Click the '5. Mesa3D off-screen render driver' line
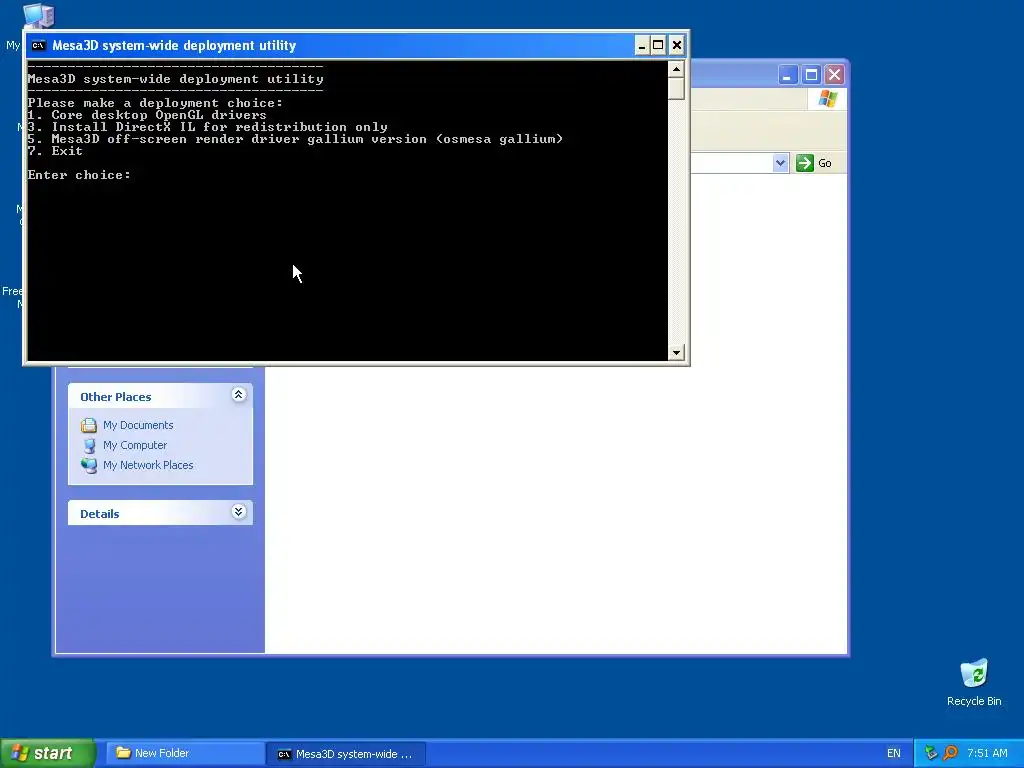Viewport: 1024px width, 768px height. pyautogui.click(x=295, y=138)
